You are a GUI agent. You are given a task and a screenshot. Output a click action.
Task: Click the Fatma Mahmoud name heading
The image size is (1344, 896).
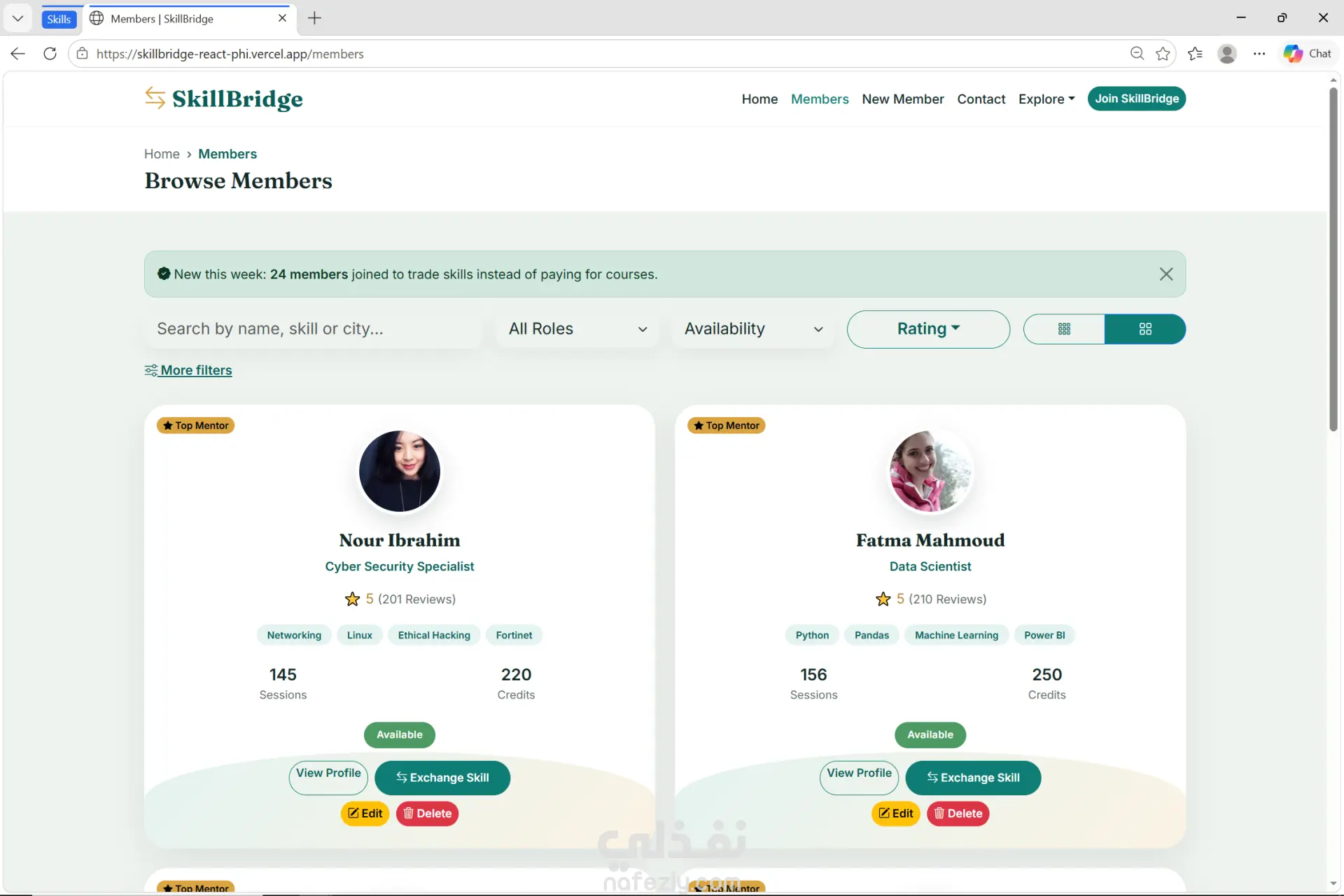point(930,540)
